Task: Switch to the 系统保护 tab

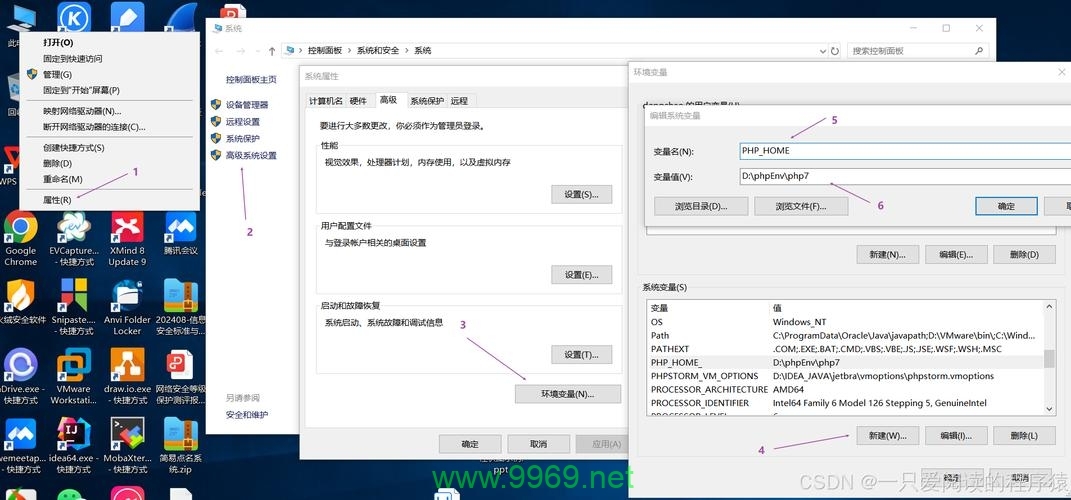Action: tap(427, 101)
